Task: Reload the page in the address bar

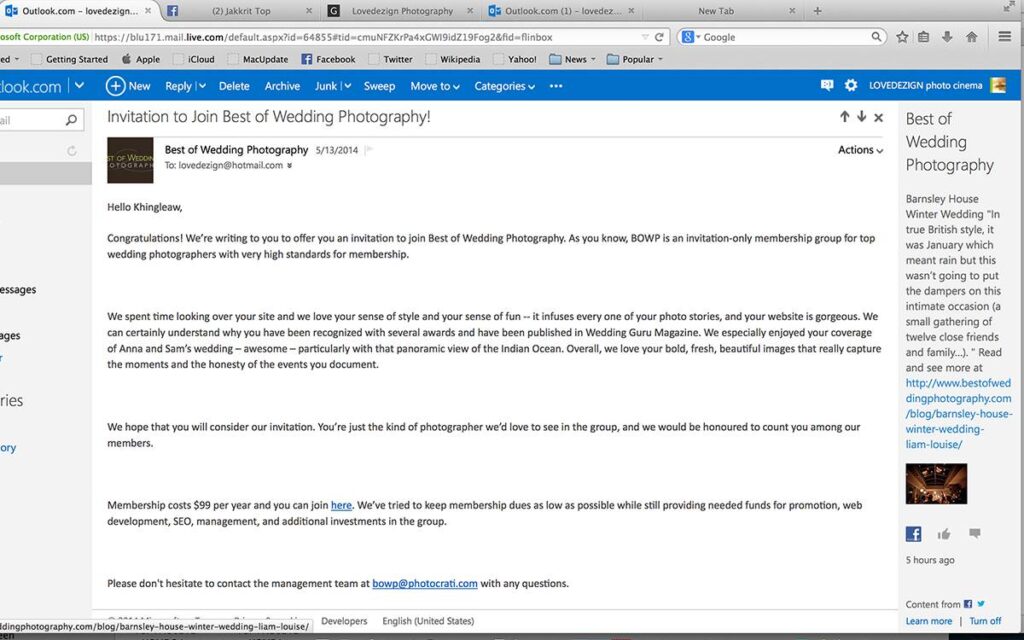Action: pyautogui.click(x=659, y=37)
